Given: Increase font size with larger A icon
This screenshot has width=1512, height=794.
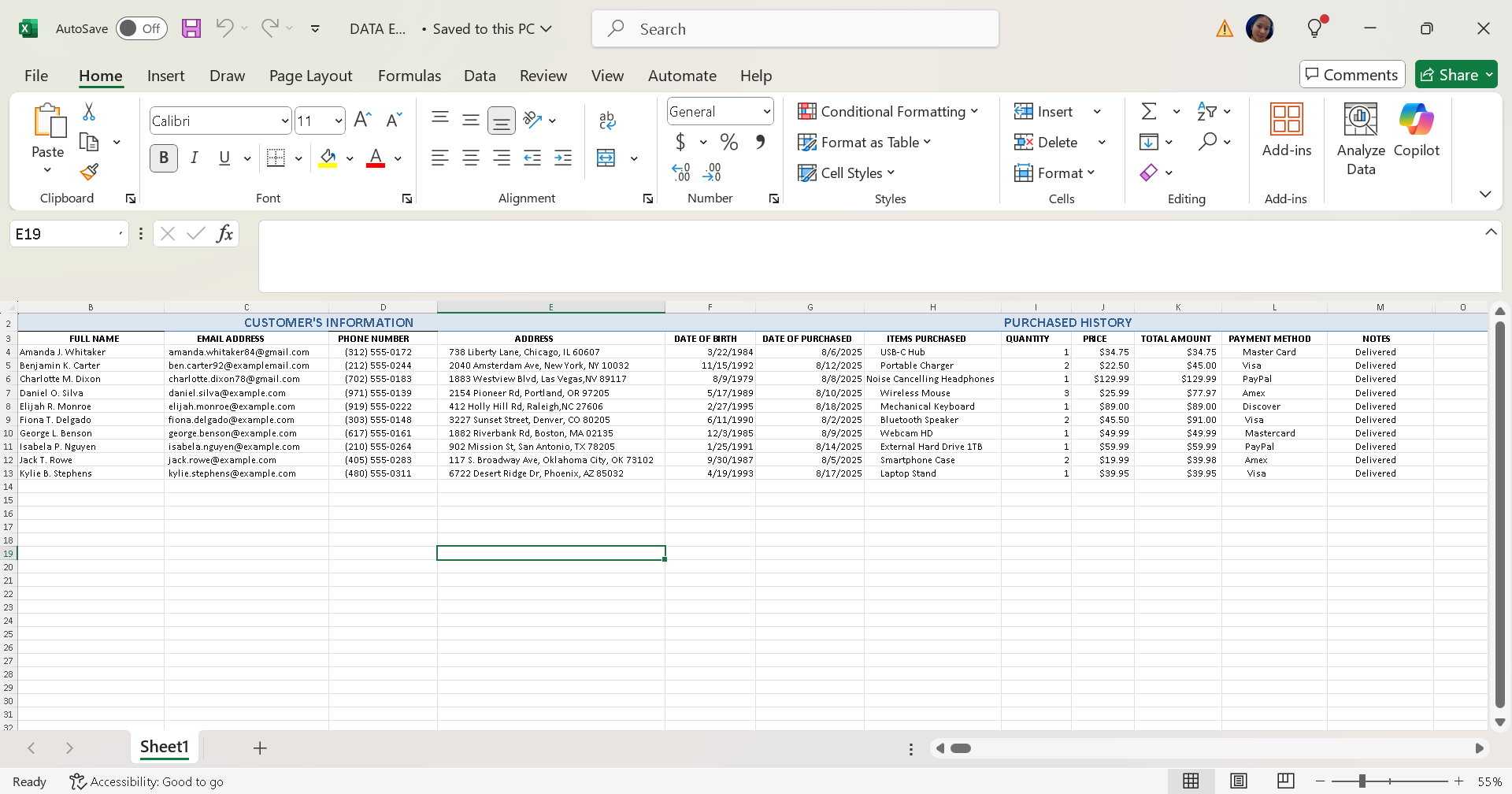Looking at the screenshot, I should pos(362,120).
